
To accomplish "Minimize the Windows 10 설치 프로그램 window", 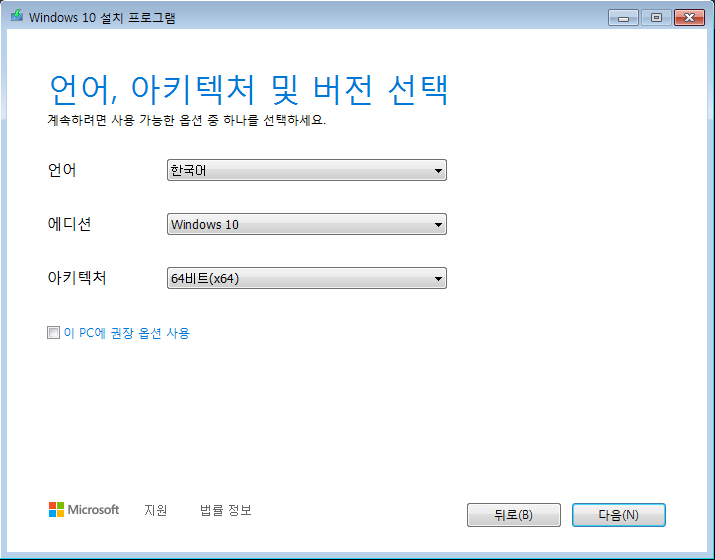I will [x=623, y=18].
